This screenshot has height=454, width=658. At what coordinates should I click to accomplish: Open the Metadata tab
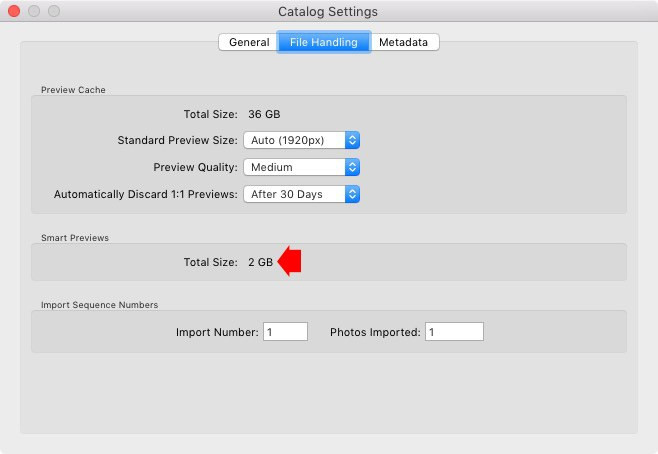pos(404,42)
